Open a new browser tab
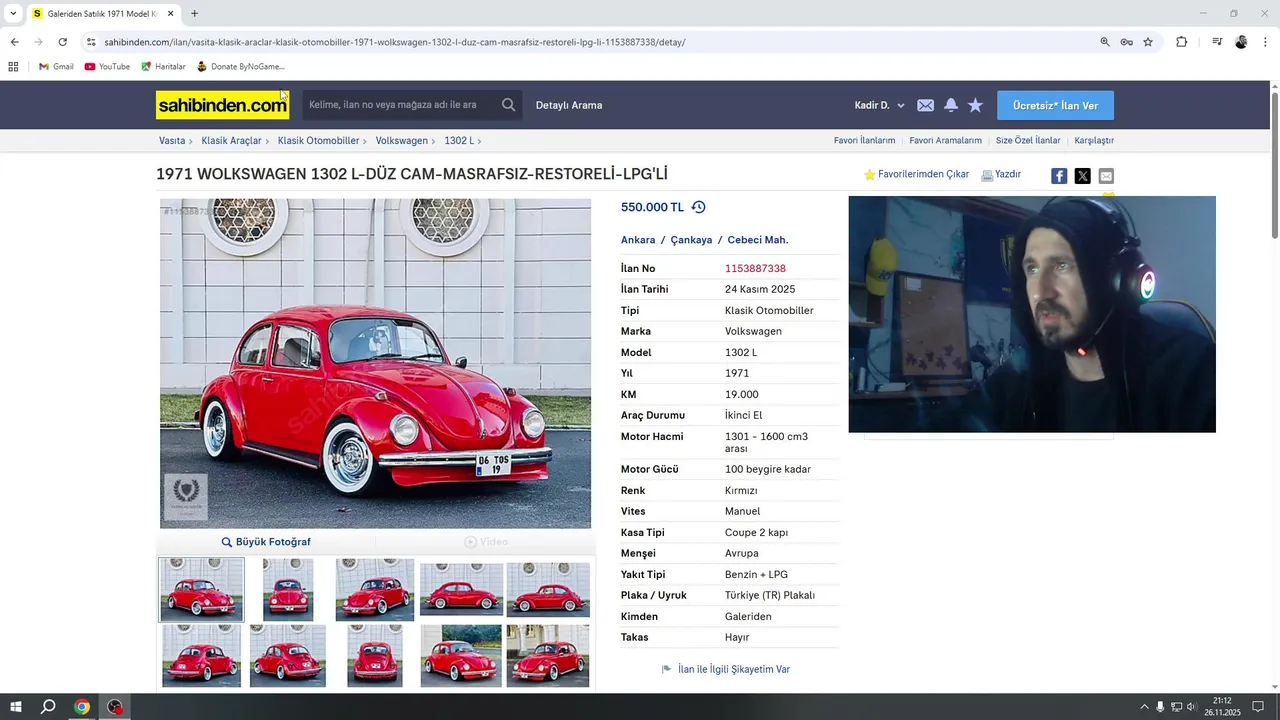Viewport: 1280px width, 720px height. click(194, 14)
